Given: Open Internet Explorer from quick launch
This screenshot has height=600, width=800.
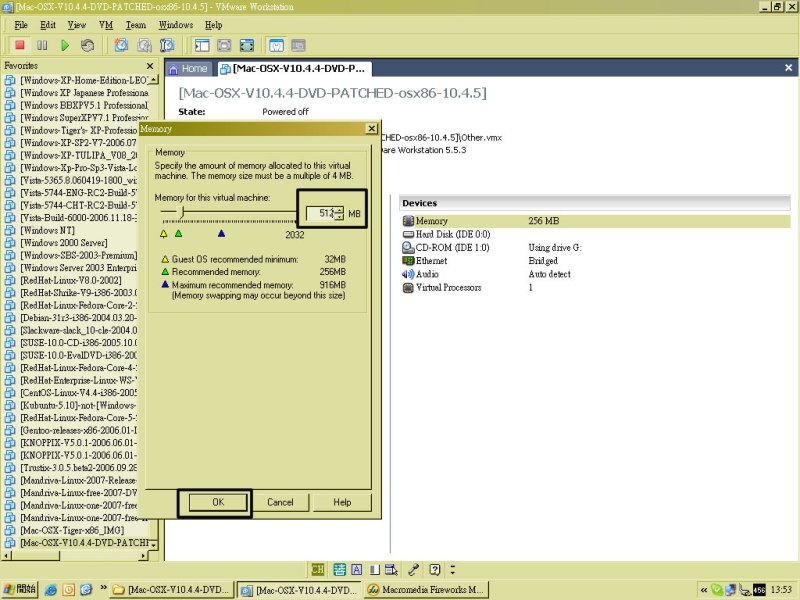Looking at the screenshot, I should pos(51,590).
